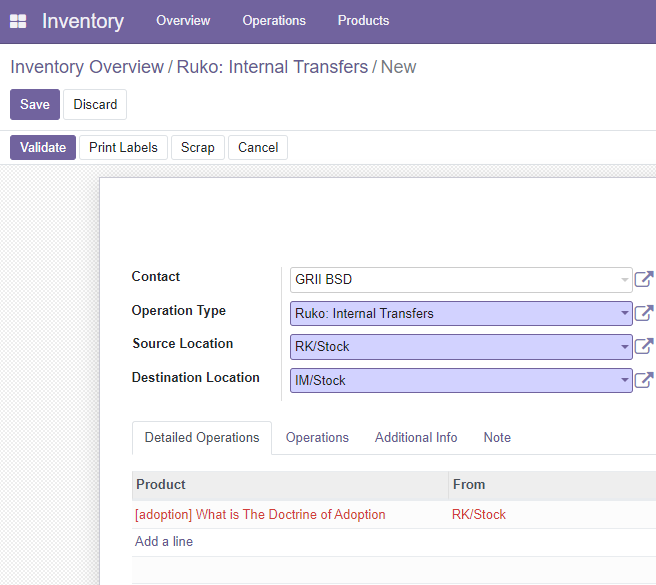Open Contact external link icon
656x585 pixels.
(x=644, y=279)
